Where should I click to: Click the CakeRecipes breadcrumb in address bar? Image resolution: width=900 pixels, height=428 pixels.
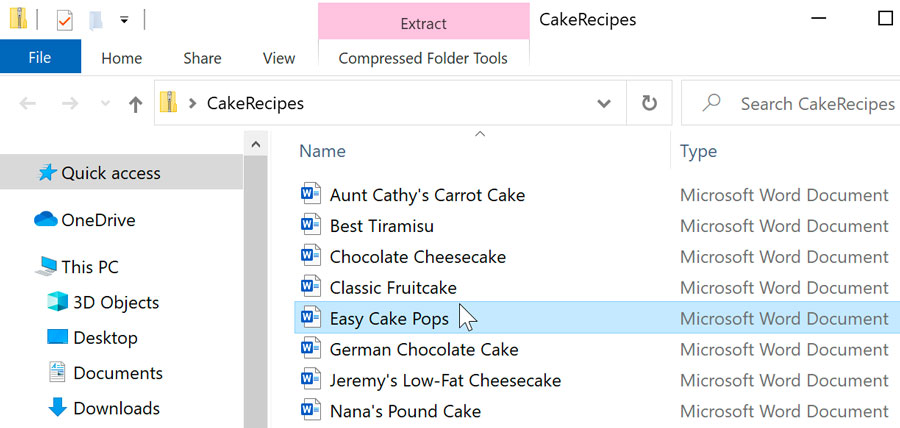pyautogui.click(x=255, y=103)
